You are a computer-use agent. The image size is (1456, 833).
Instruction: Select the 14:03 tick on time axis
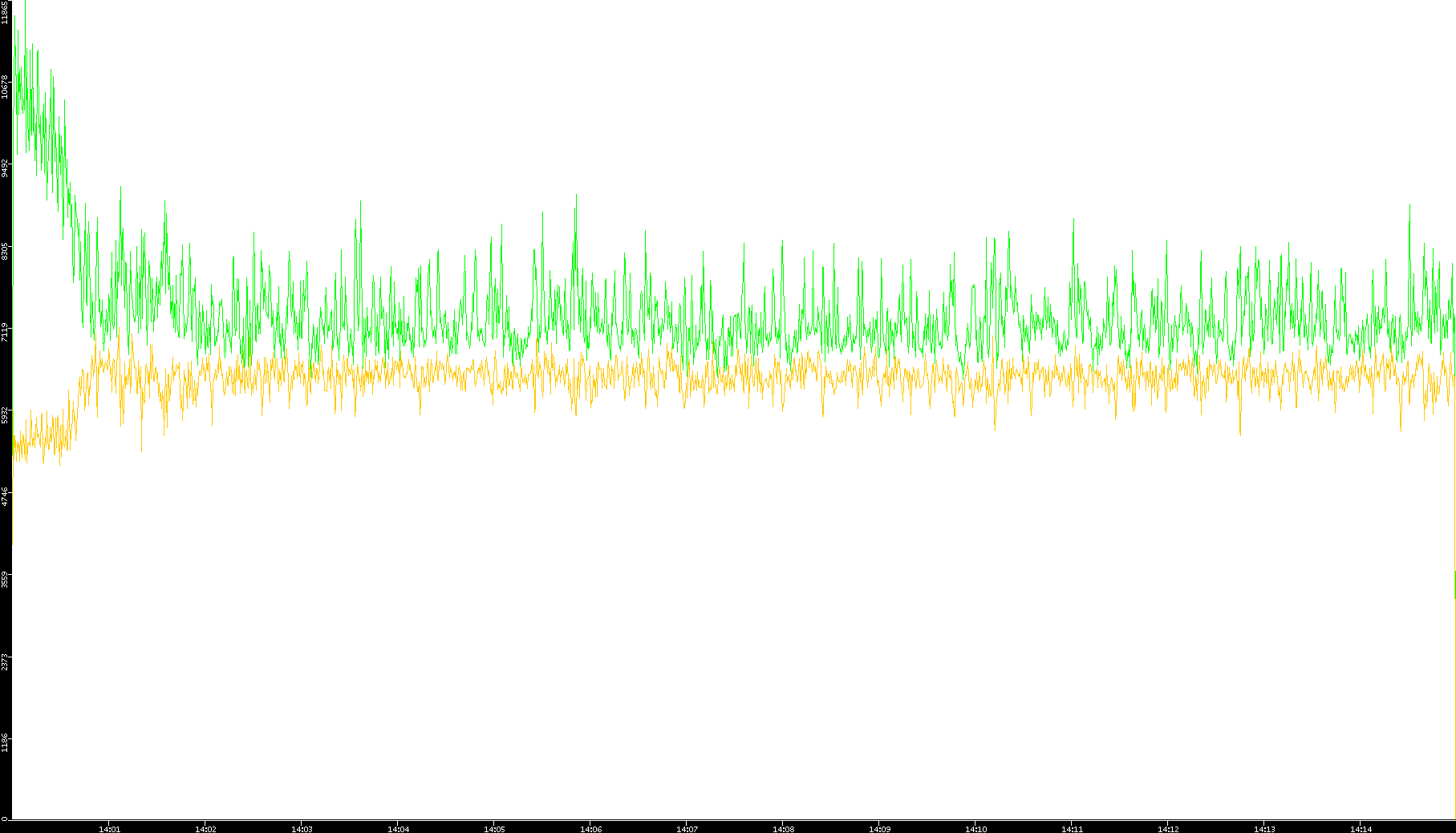click(x=302, y=828)
